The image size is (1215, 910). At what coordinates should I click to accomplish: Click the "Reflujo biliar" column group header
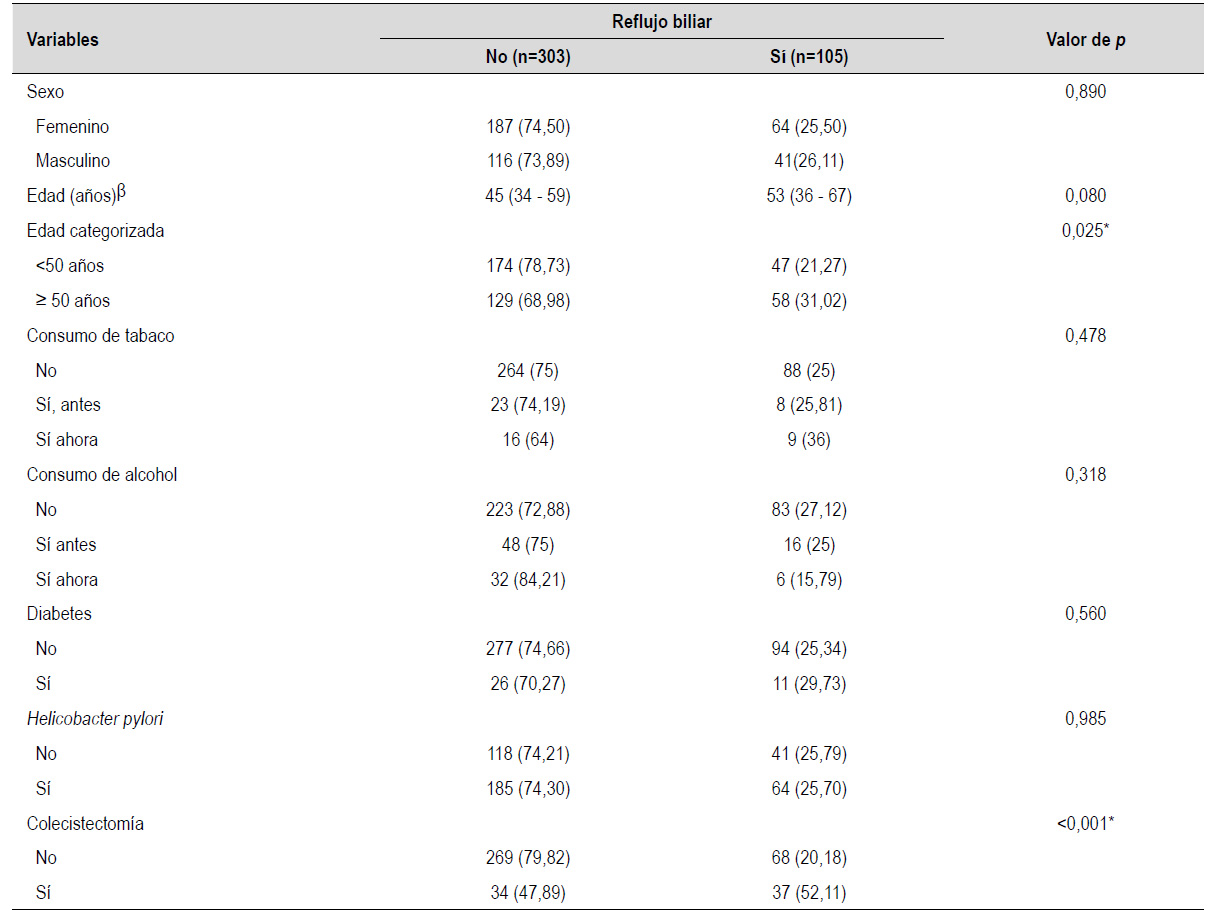(x=661, y=22)
